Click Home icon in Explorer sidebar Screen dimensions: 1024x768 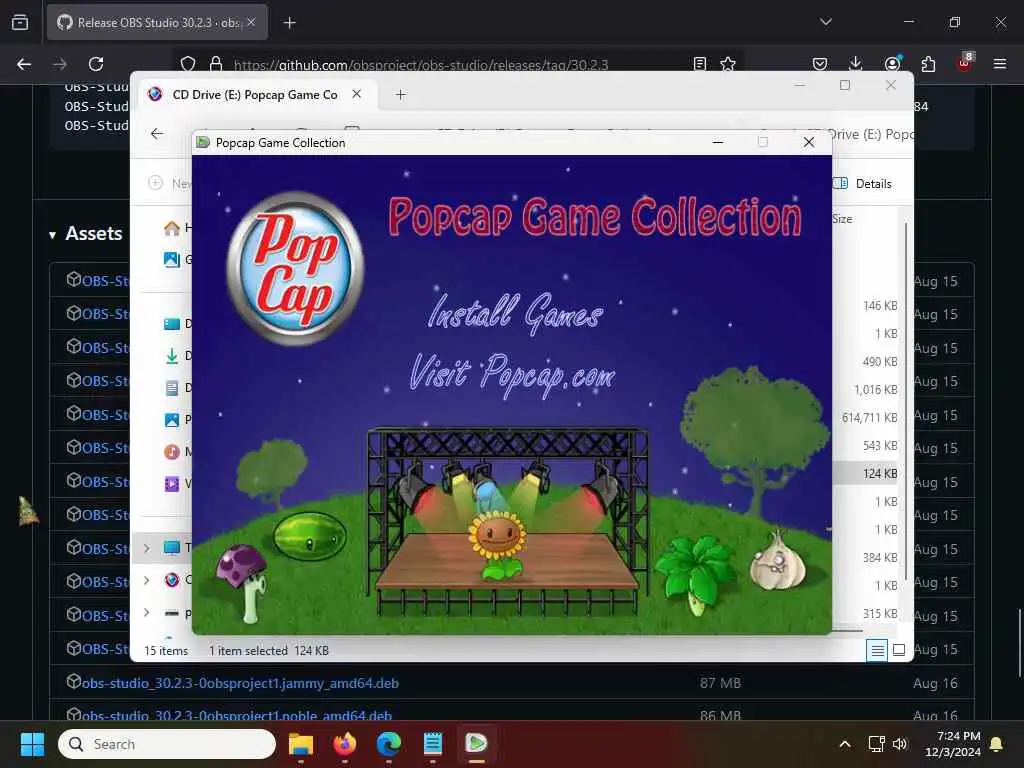pyautogui.click(x=172, y=228)
